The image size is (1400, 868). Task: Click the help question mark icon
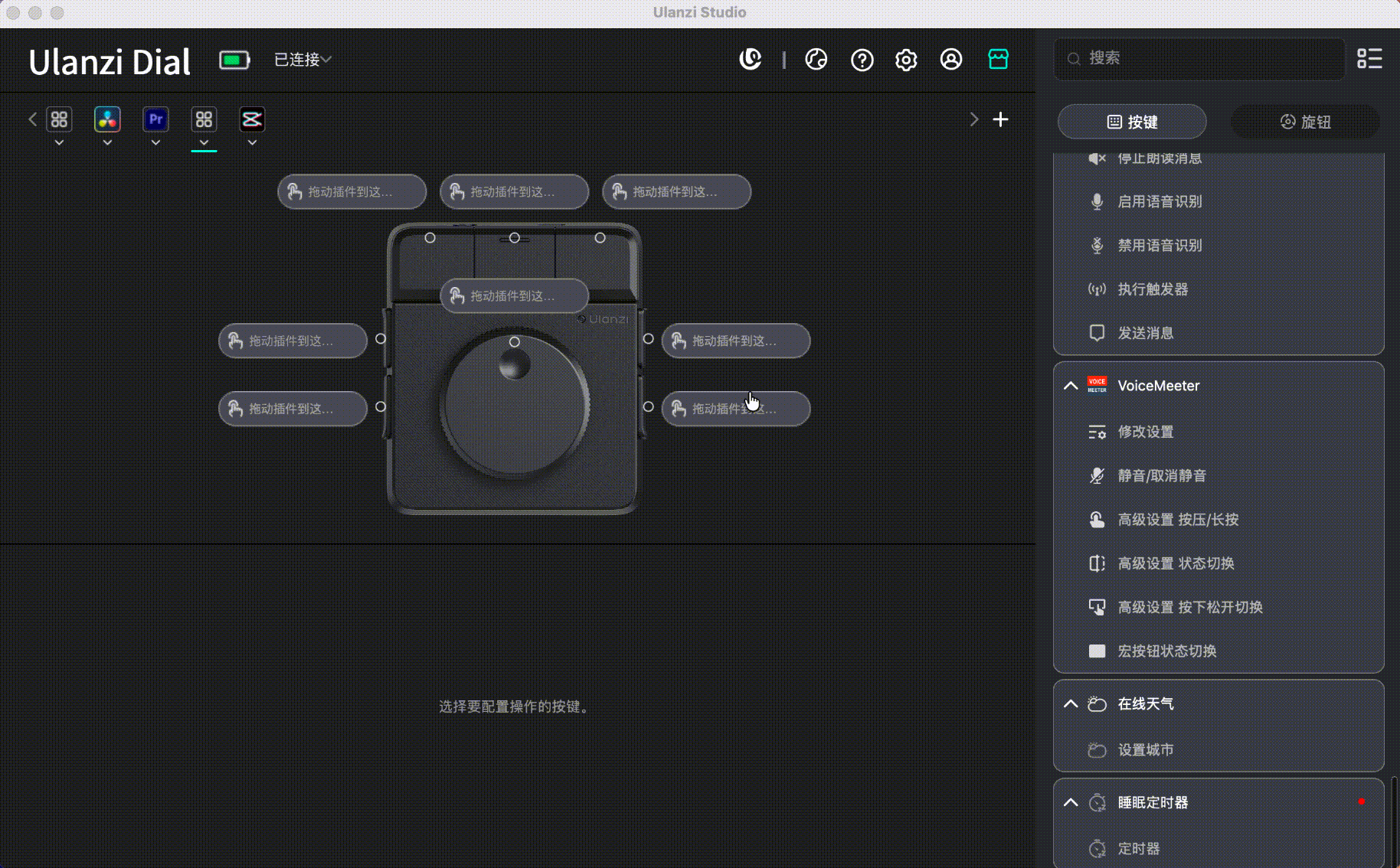[x=862, y=60]
